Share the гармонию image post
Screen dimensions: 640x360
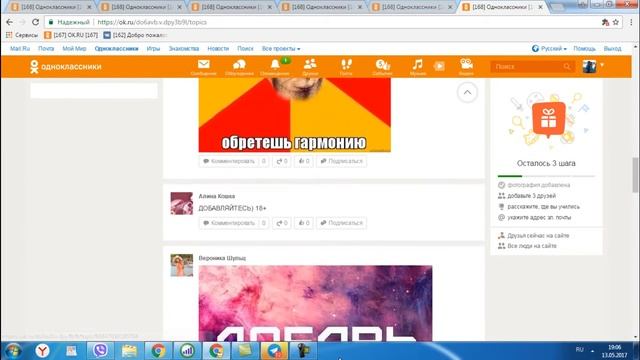(282, 161)
